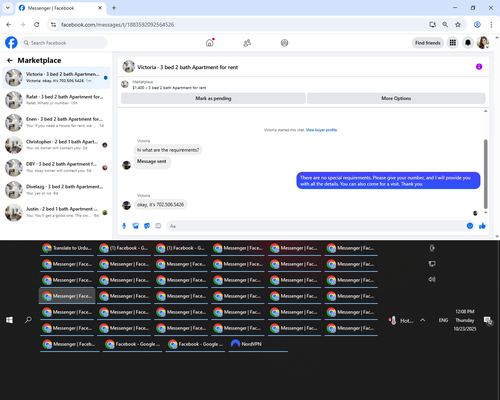Open Christopher's 2 bed 1 bath conversation
This screenshot has height=400, width=500.
[56, 145]
